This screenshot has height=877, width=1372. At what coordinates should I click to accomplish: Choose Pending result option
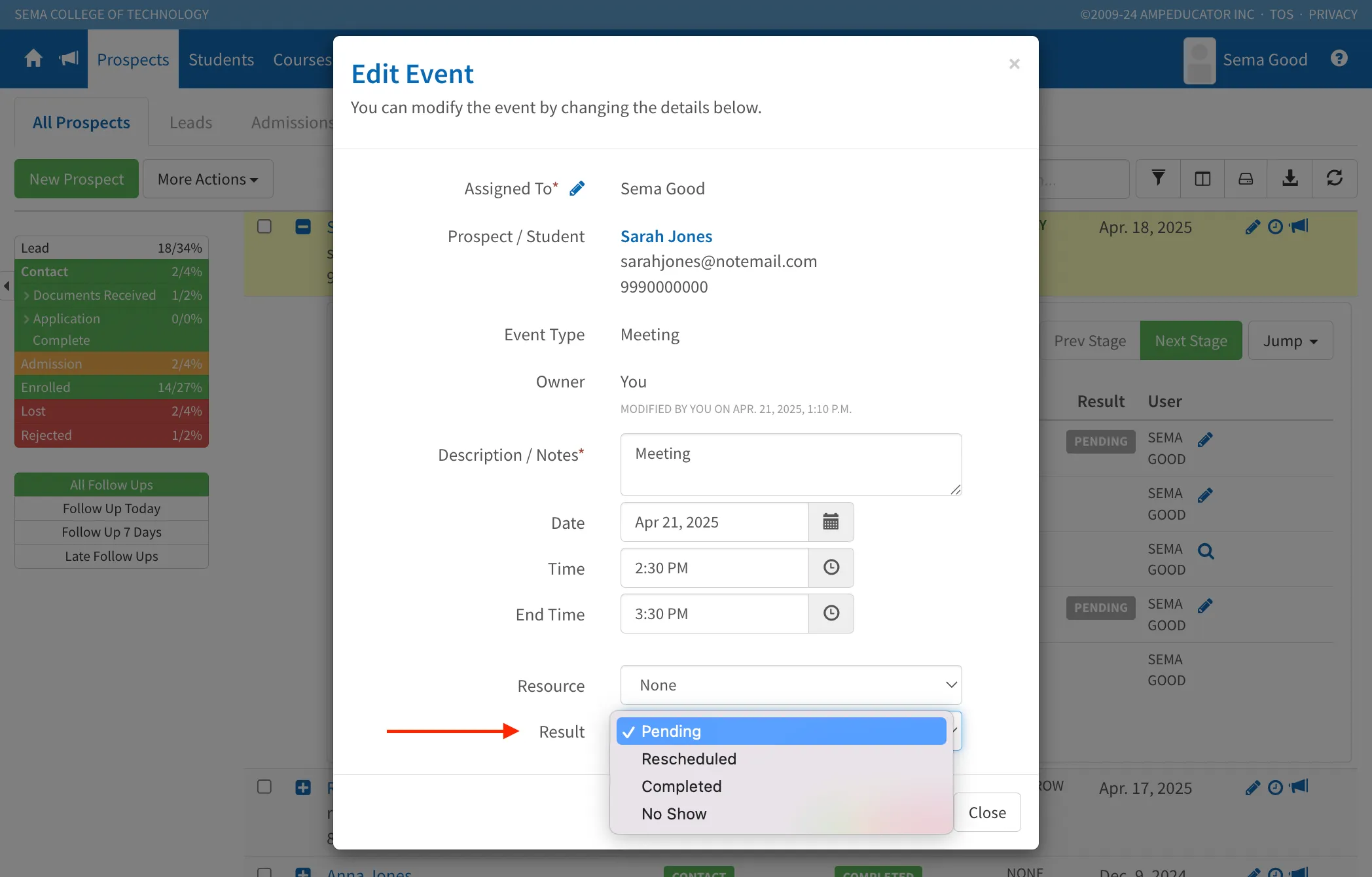(x=781, y=731)
